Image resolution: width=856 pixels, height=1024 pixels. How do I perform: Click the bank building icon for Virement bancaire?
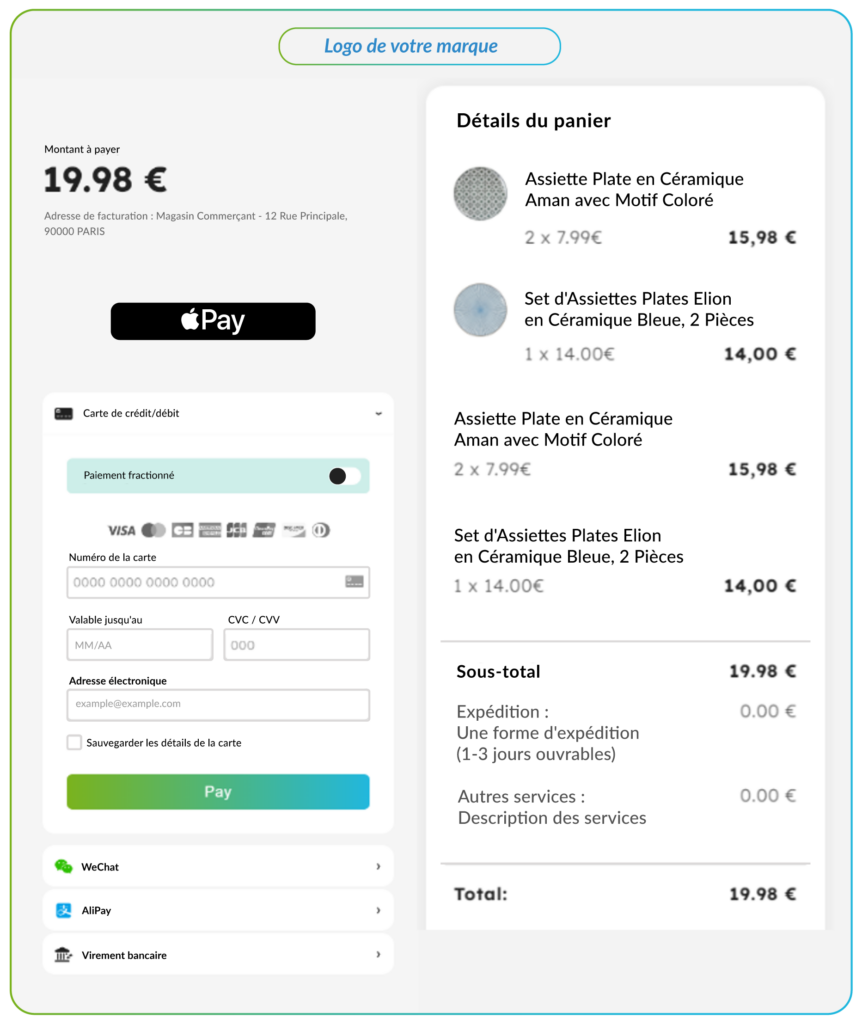(x=63, y=955)
